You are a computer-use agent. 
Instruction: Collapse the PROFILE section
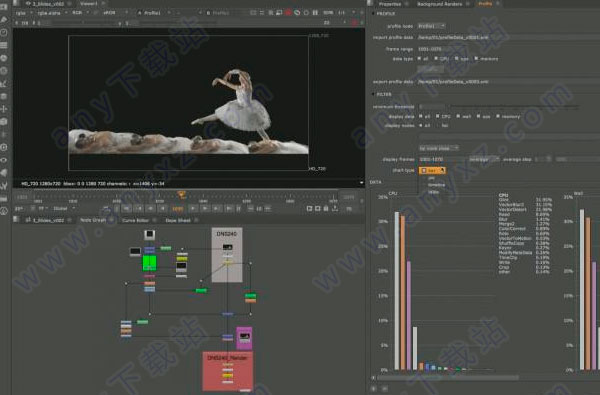[373, 13]
